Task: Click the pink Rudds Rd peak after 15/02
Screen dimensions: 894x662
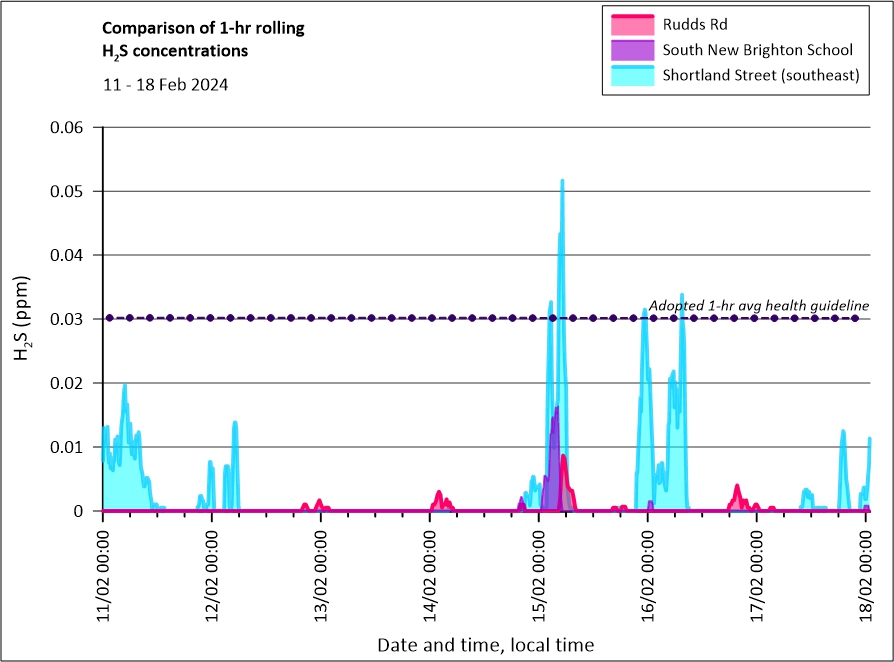Action: (564, 458)
